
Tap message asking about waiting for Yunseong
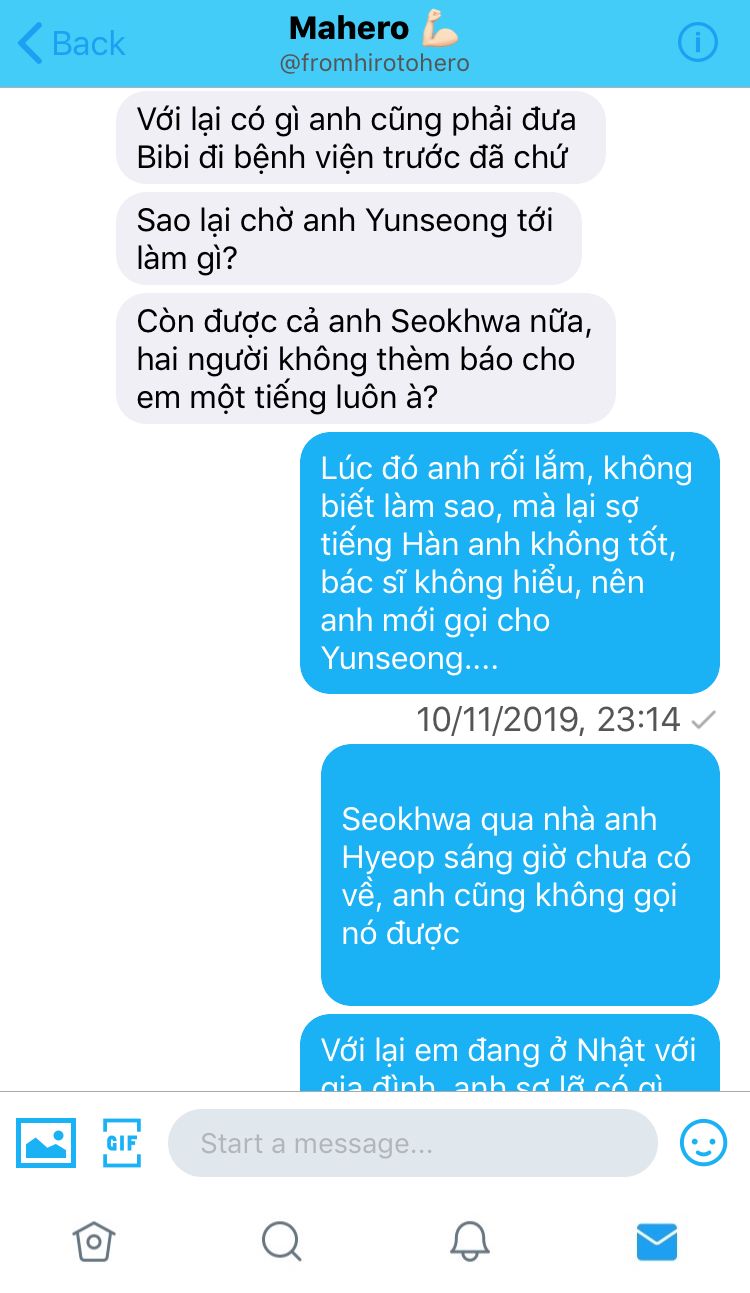coord(349,238)
